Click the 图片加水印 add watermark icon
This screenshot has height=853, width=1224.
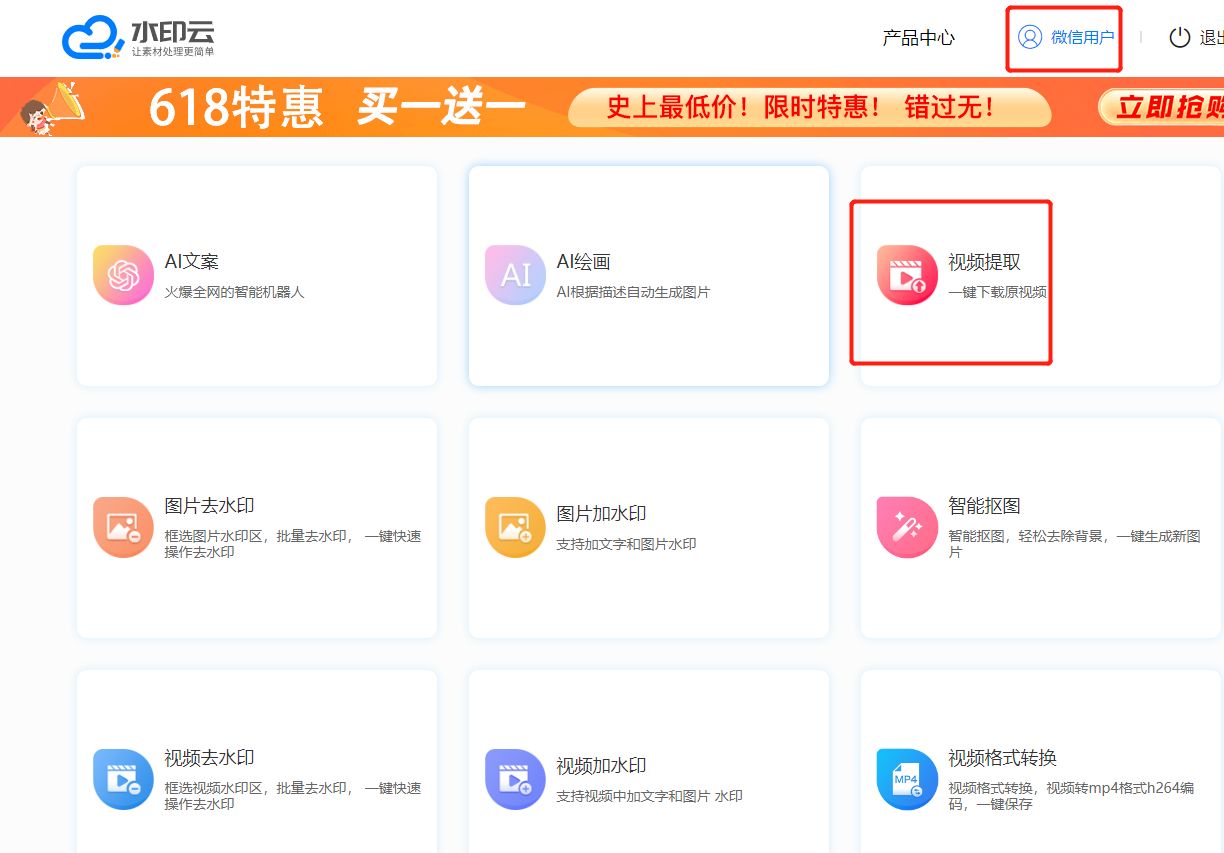tap(514, 526)
